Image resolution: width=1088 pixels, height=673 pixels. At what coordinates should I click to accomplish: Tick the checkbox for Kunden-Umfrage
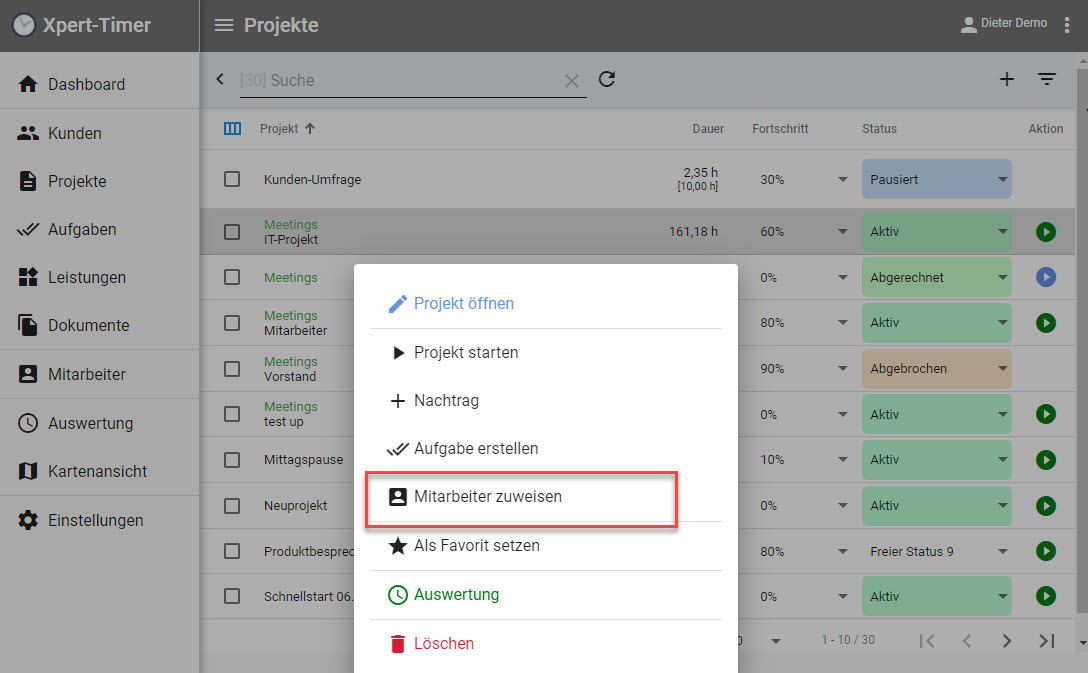tap(232, 179)
